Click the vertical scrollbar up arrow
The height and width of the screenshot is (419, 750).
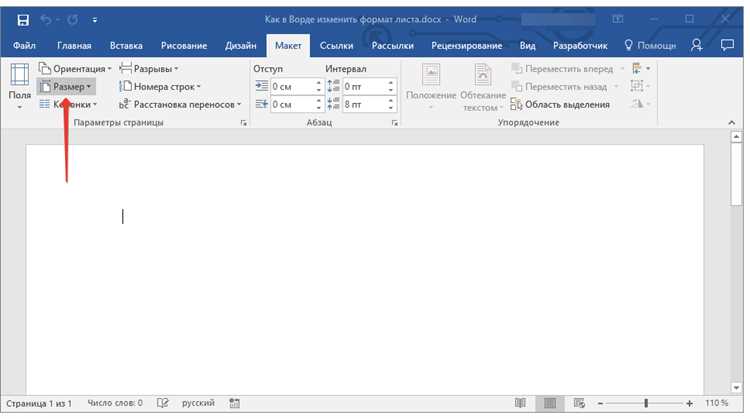tap(736, 137)
